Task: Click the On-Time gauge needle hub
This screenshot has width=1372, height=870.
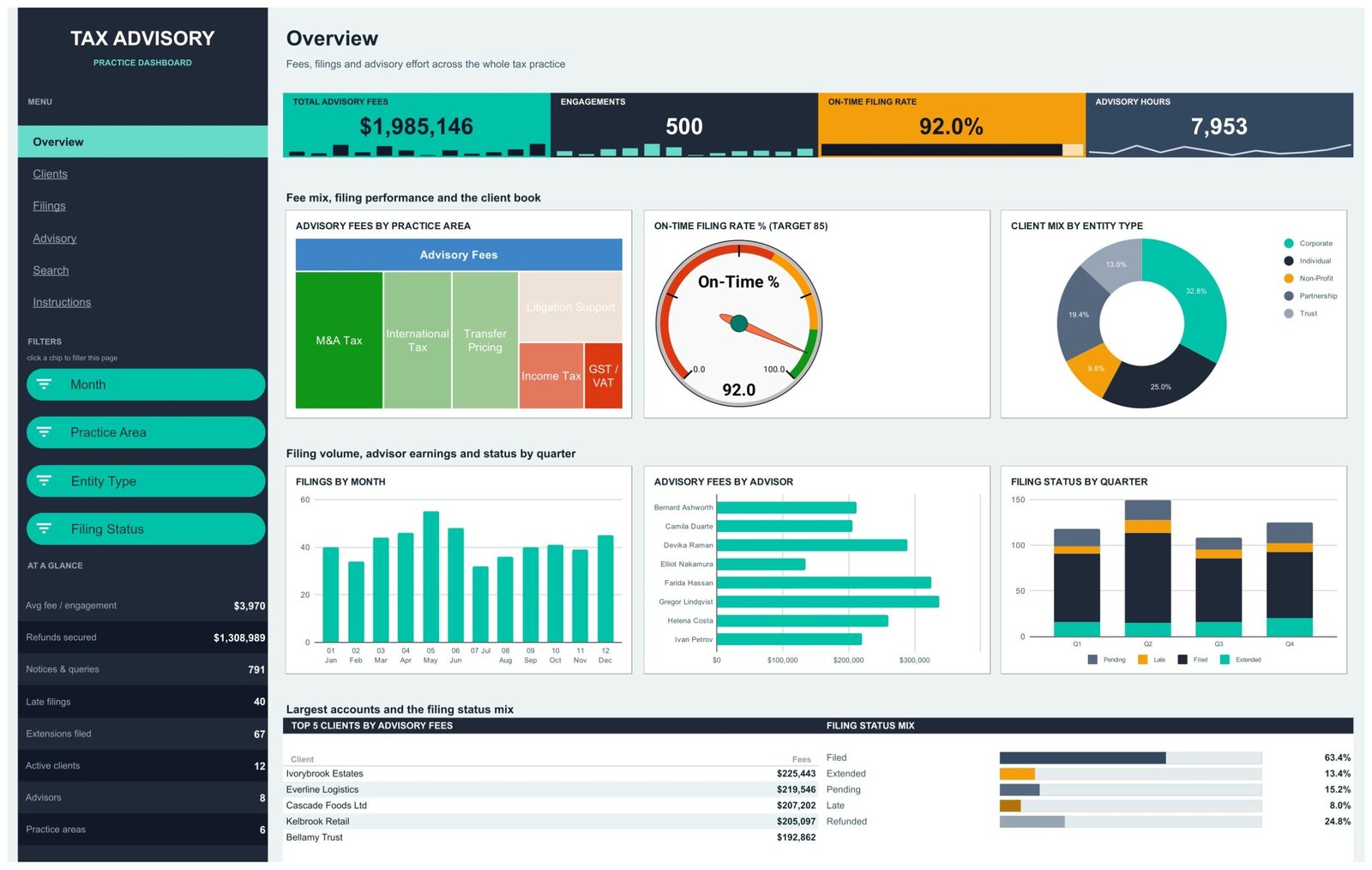Action: (x=738, y=324)
